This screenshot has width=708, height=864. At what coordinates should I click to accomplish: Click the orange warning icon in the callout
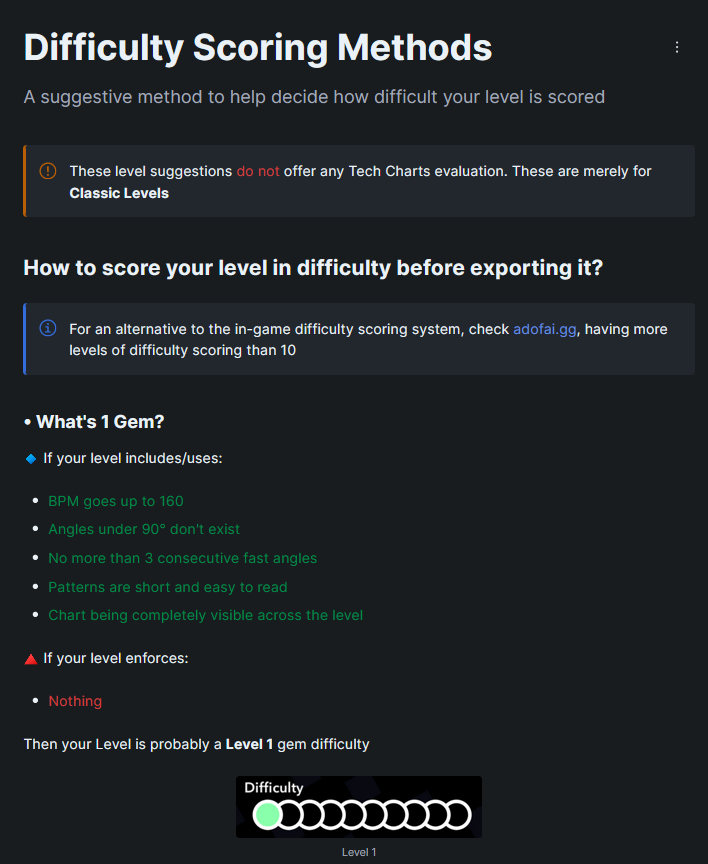(x=48, y=171)
